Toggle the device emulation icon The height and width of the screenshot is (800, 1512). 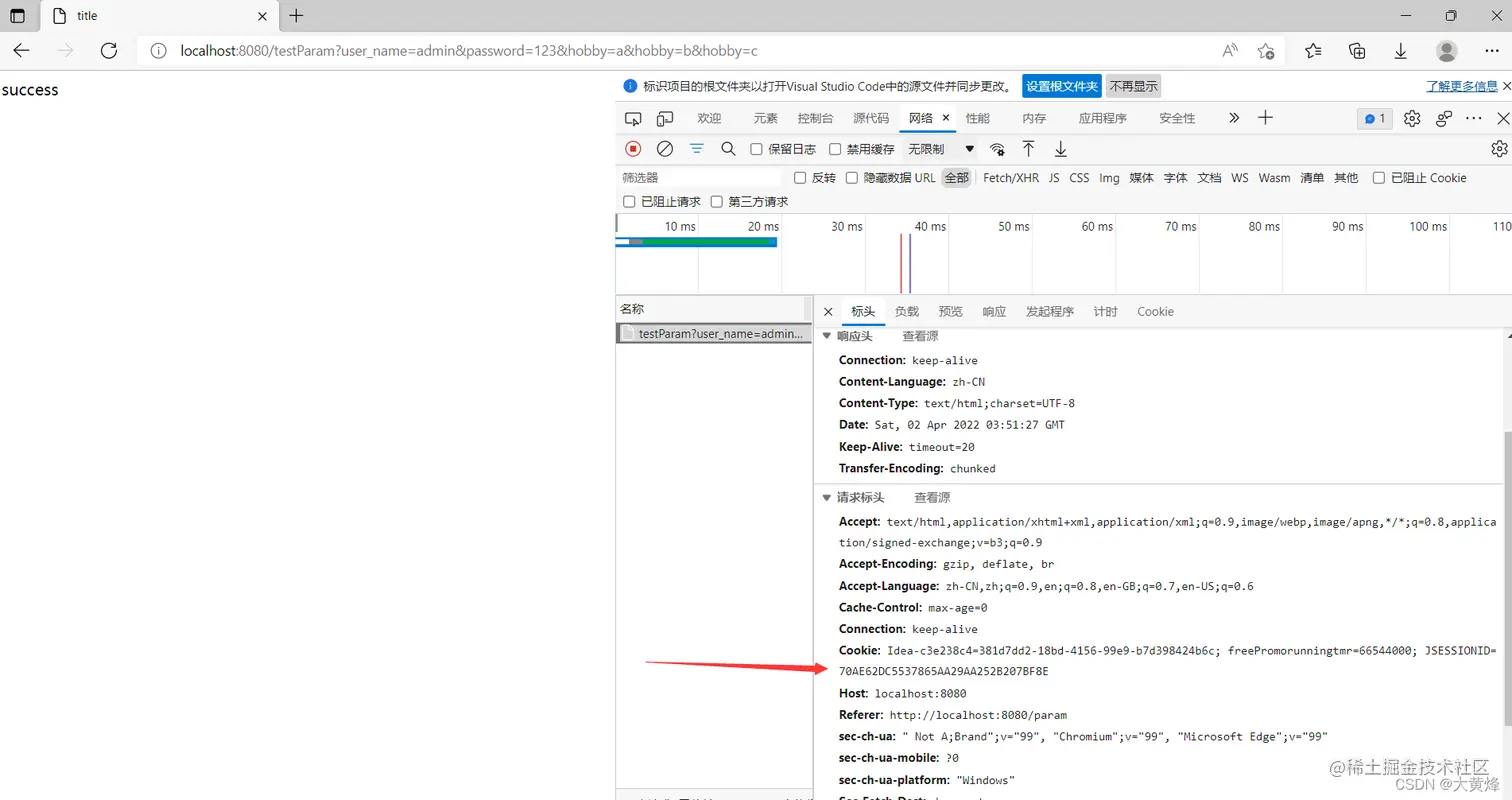click(x=665, y=118)
